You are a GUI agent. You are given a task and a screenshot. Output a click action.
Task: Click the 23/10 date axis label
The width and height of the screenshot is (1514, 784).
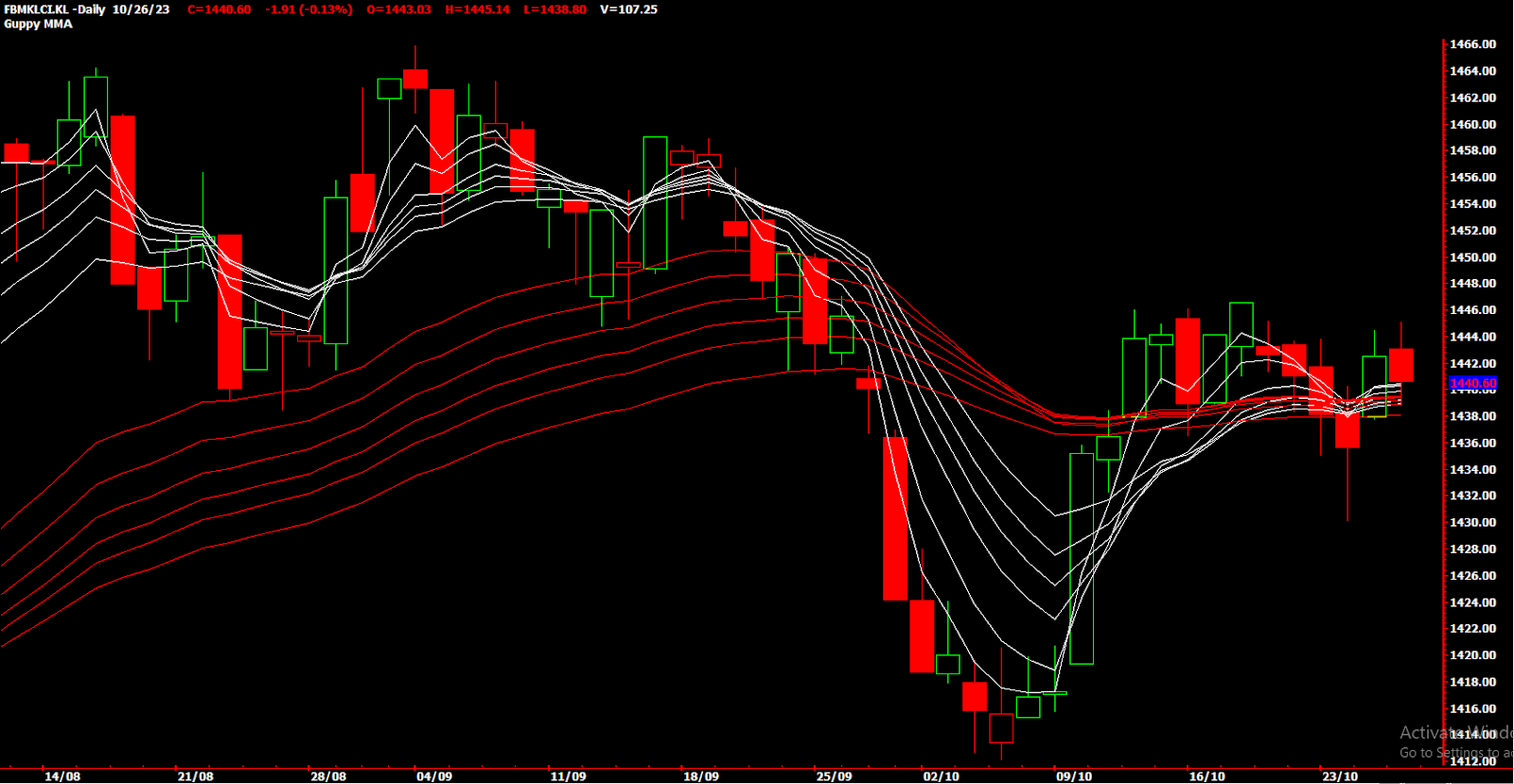click(x=1340, y=776)
